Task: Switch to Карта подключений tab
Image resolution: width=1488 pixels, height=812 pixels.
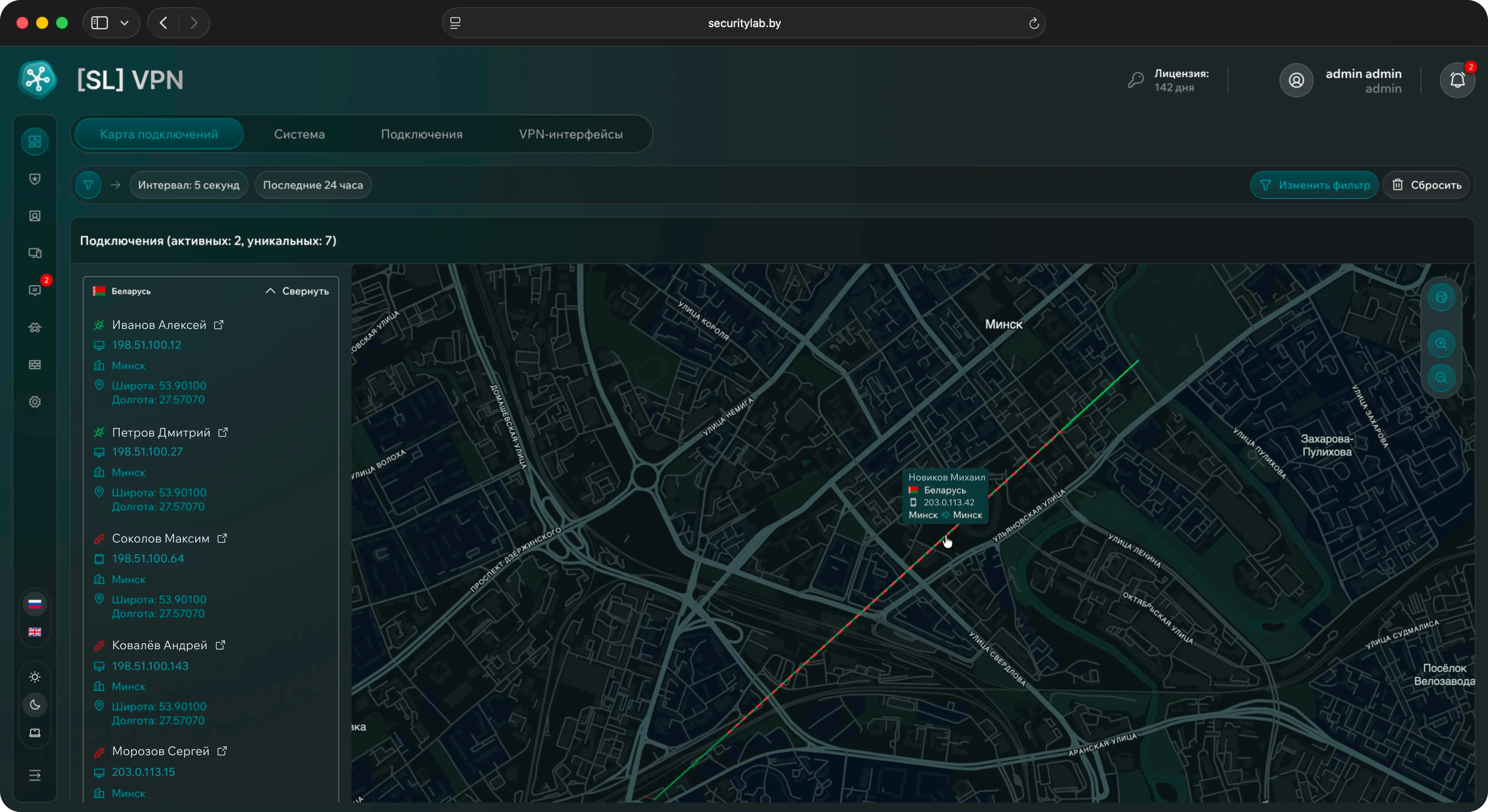Action: (159, 134)
